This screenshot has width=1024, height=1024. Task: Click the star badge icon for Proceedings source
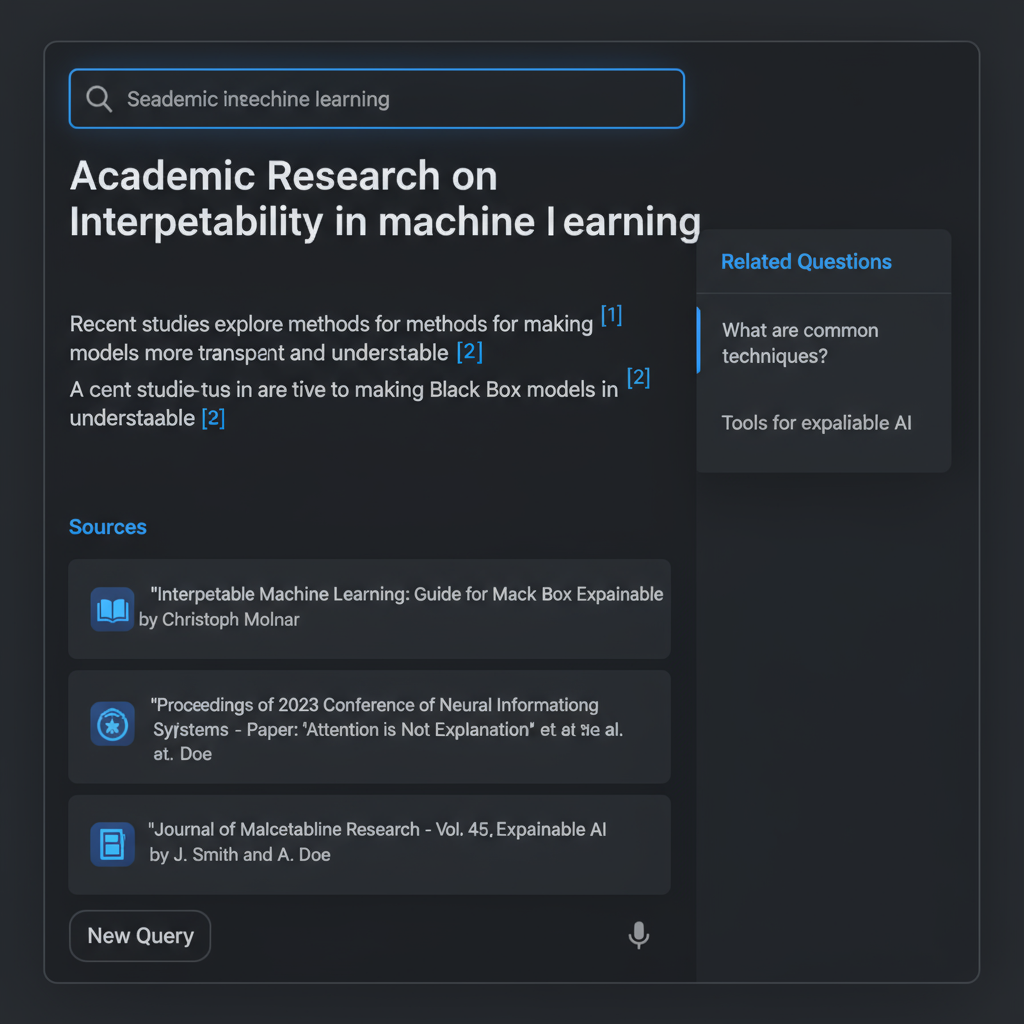[x=112, y=724]
